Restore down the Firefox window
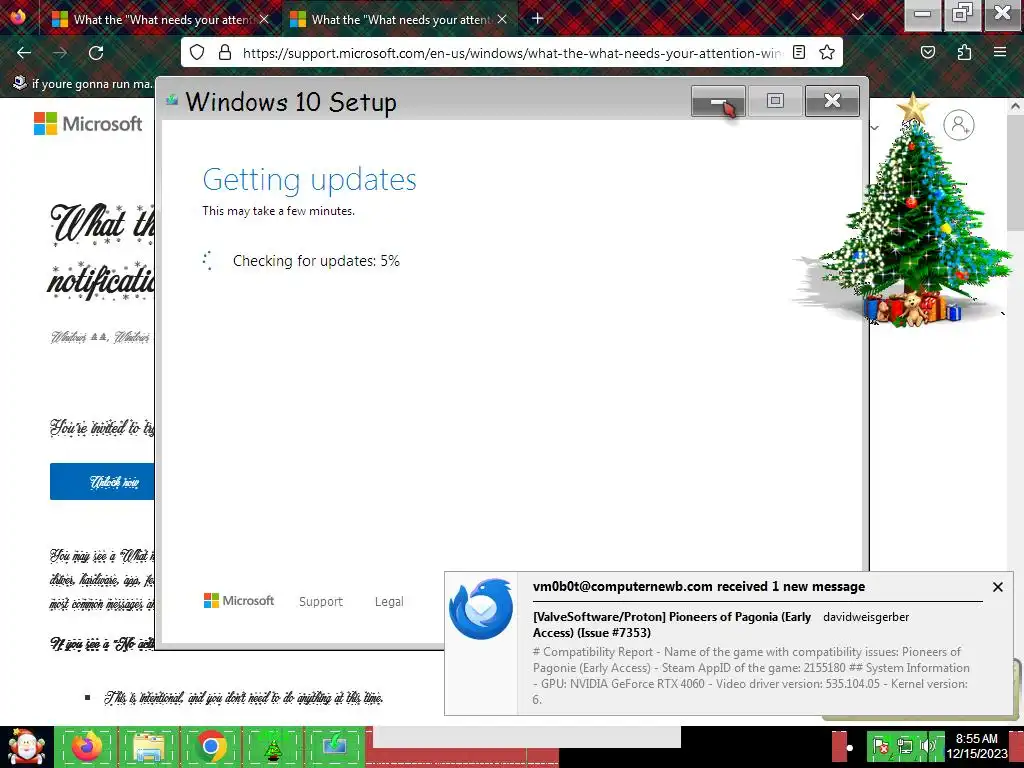This screenshot has height=768, width=1024. point(961,14)
